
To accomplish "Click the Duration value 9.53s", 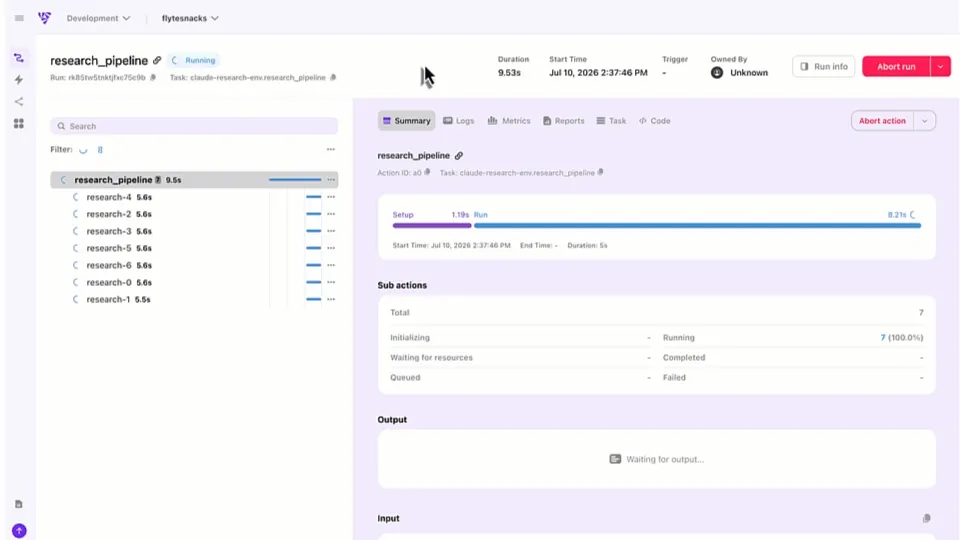I will 509,73.
